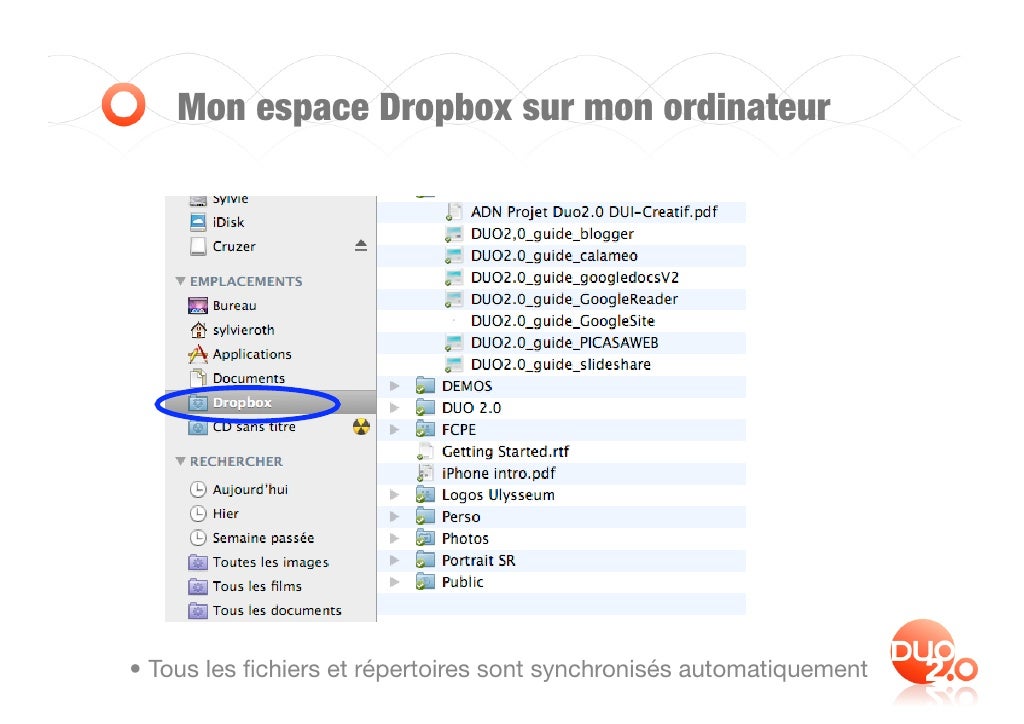Select file name Getting Started.rtf
The height and width of the screenshot is (724, 1024).
pos(505,451)
